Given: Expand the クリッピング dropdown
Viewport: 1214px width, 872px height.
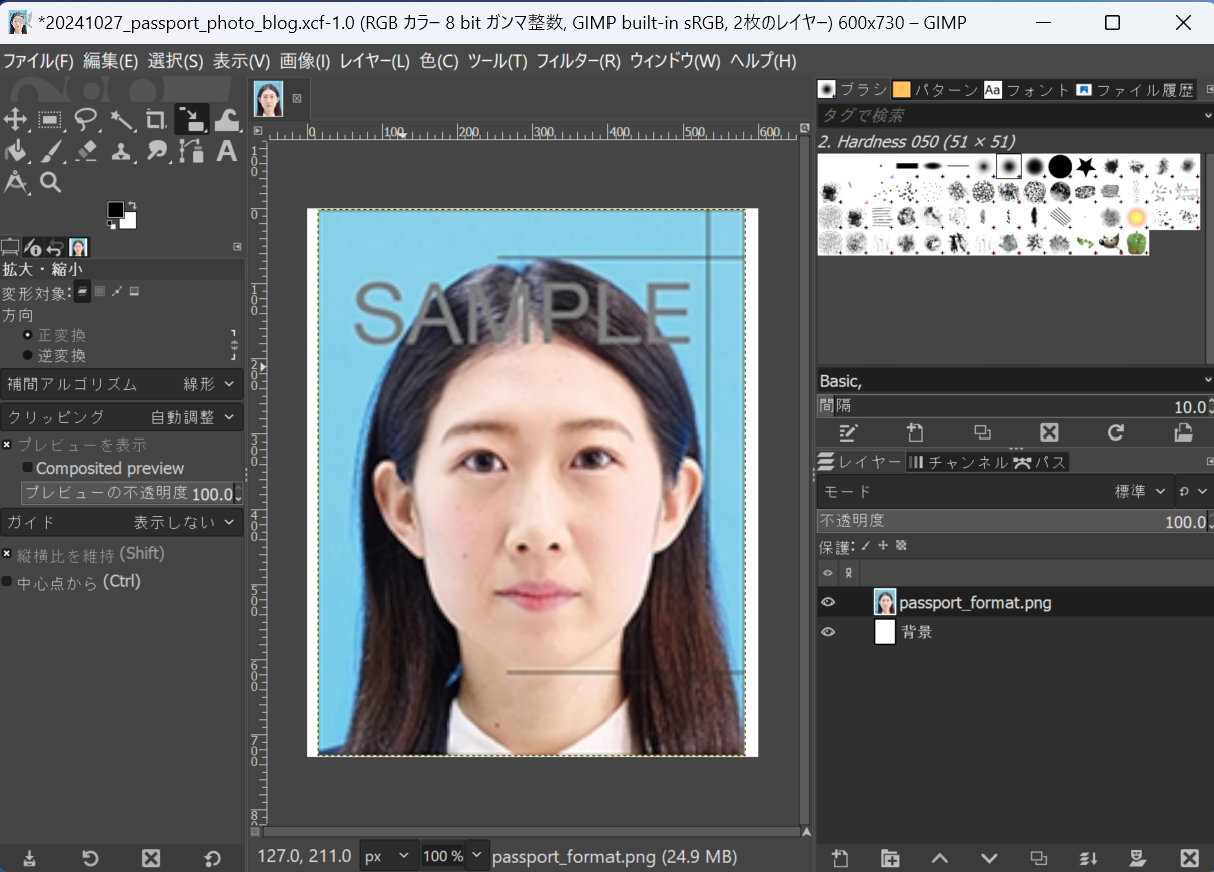Looking at the screenshot, I should (x=122, y=417).
